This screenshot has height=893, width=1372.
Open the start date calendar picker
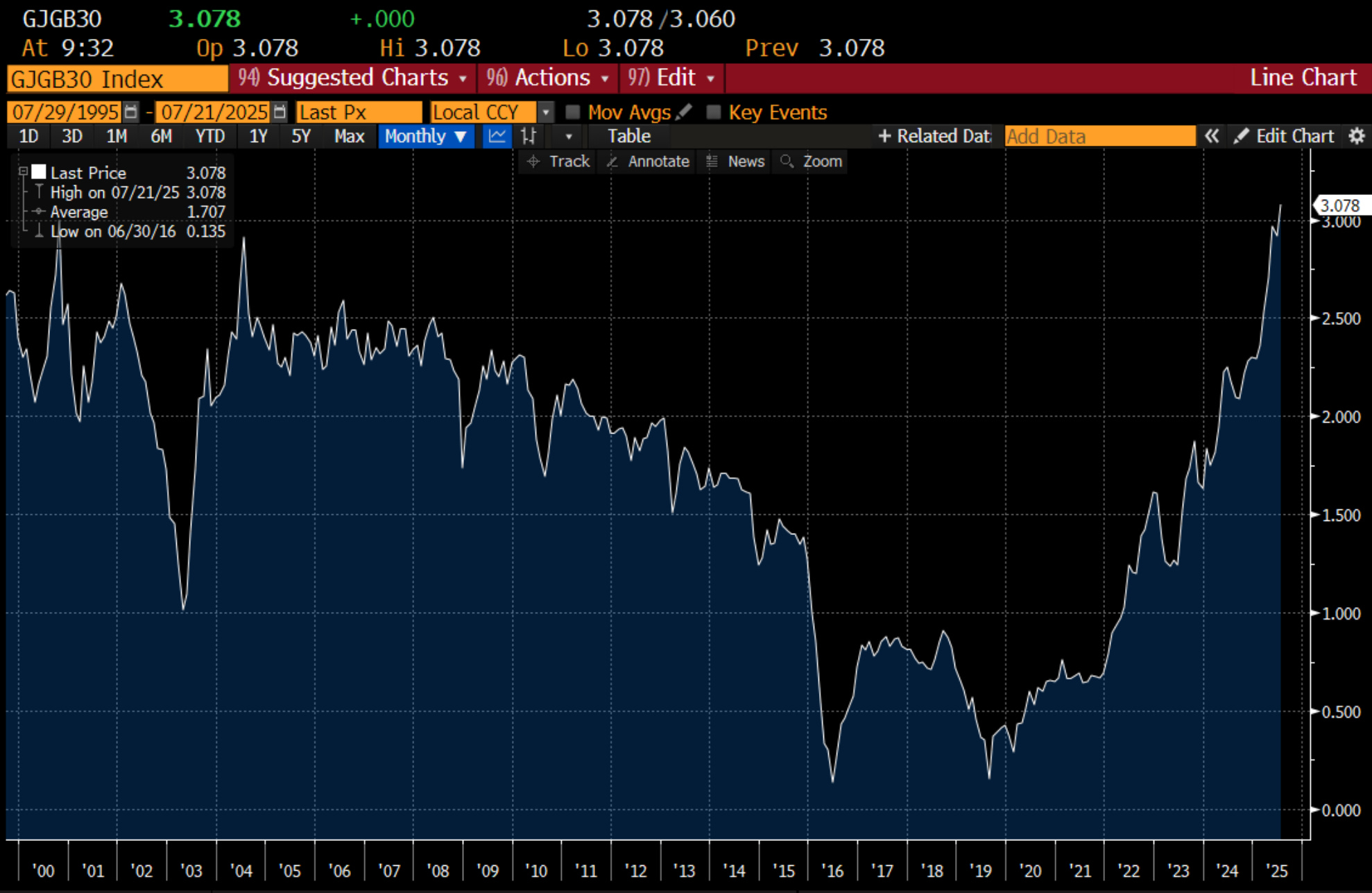tap(130, 112)
